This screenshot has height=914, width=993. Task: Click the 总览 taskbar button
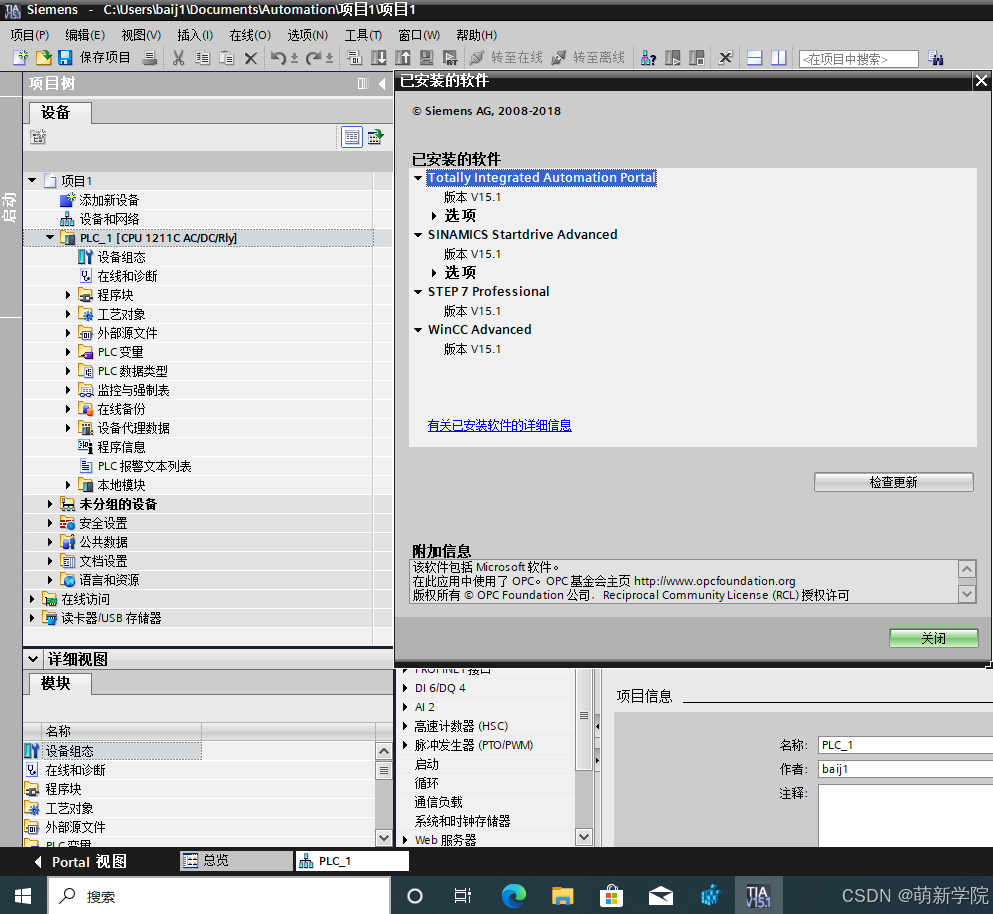point(236,861)
